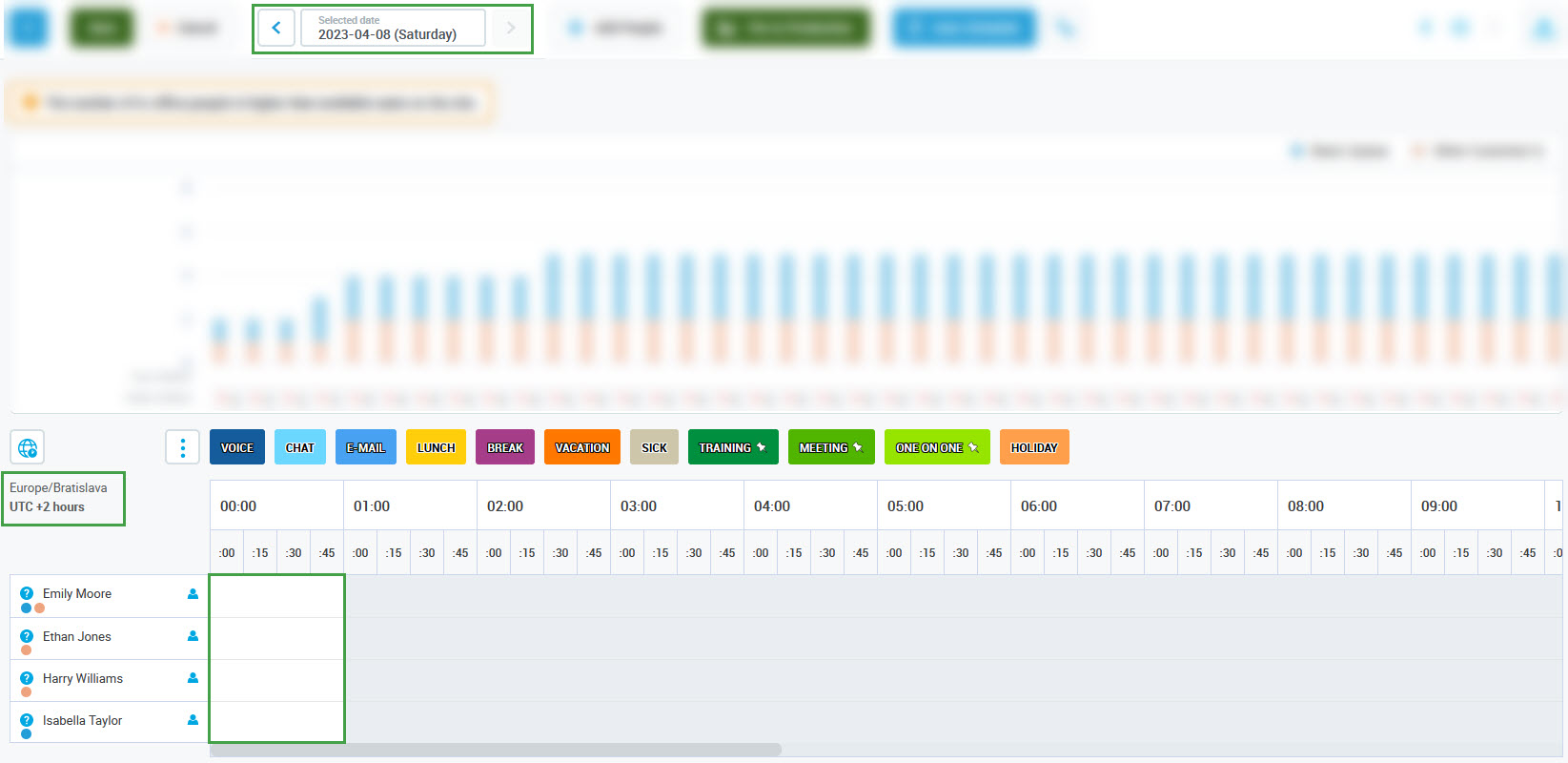Click Ethan Jones's person icon

[193, 636]
